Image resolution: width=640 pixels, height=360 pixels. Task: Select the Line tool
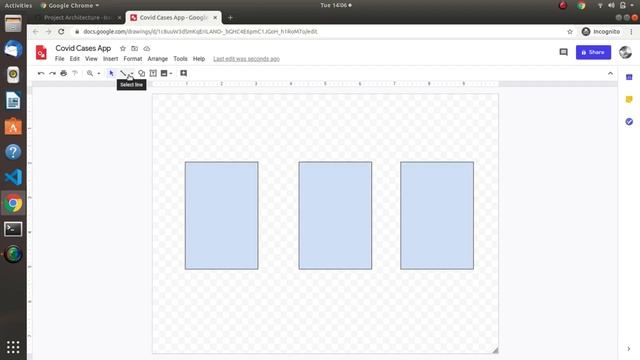123,73
